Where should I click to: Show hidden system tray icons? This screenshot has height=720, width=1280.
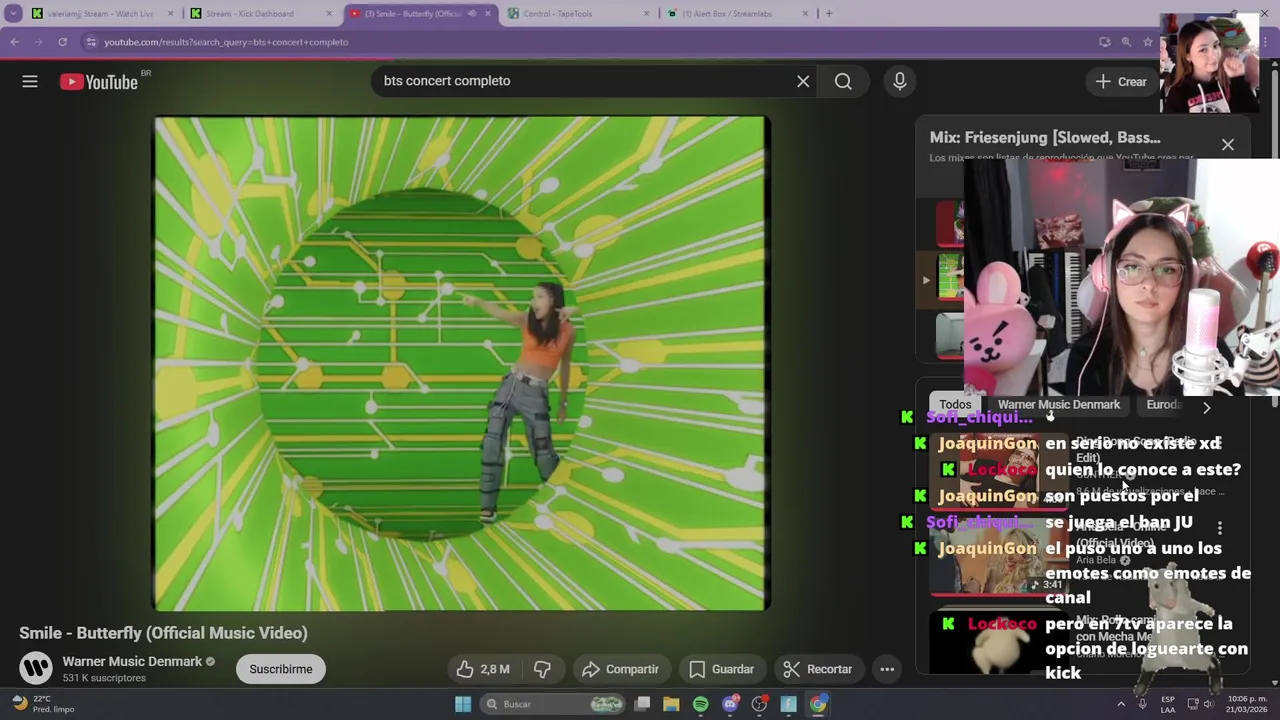1120,704
